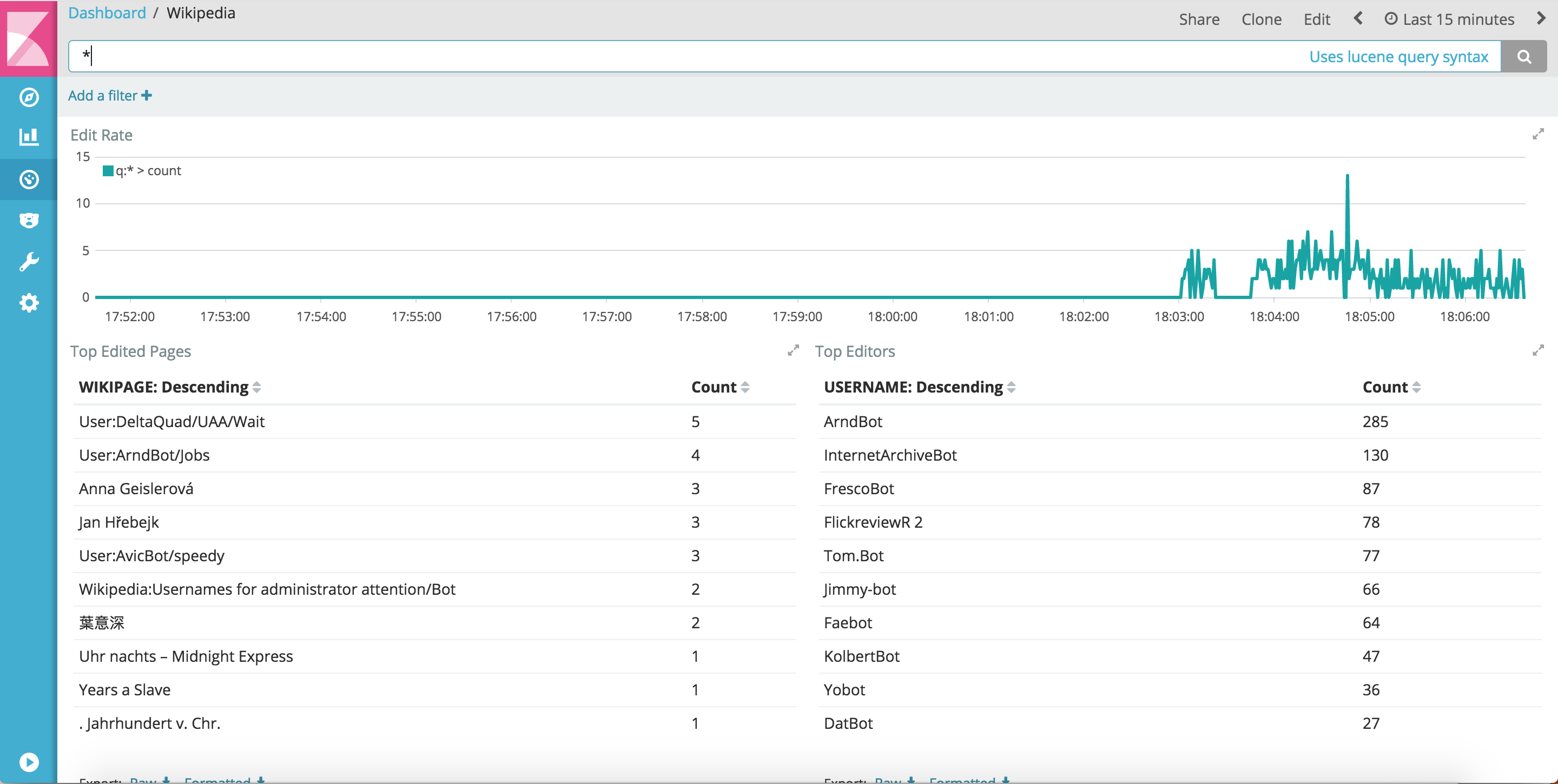
Task: Open the Clone option
Action: coord(1261,19)
